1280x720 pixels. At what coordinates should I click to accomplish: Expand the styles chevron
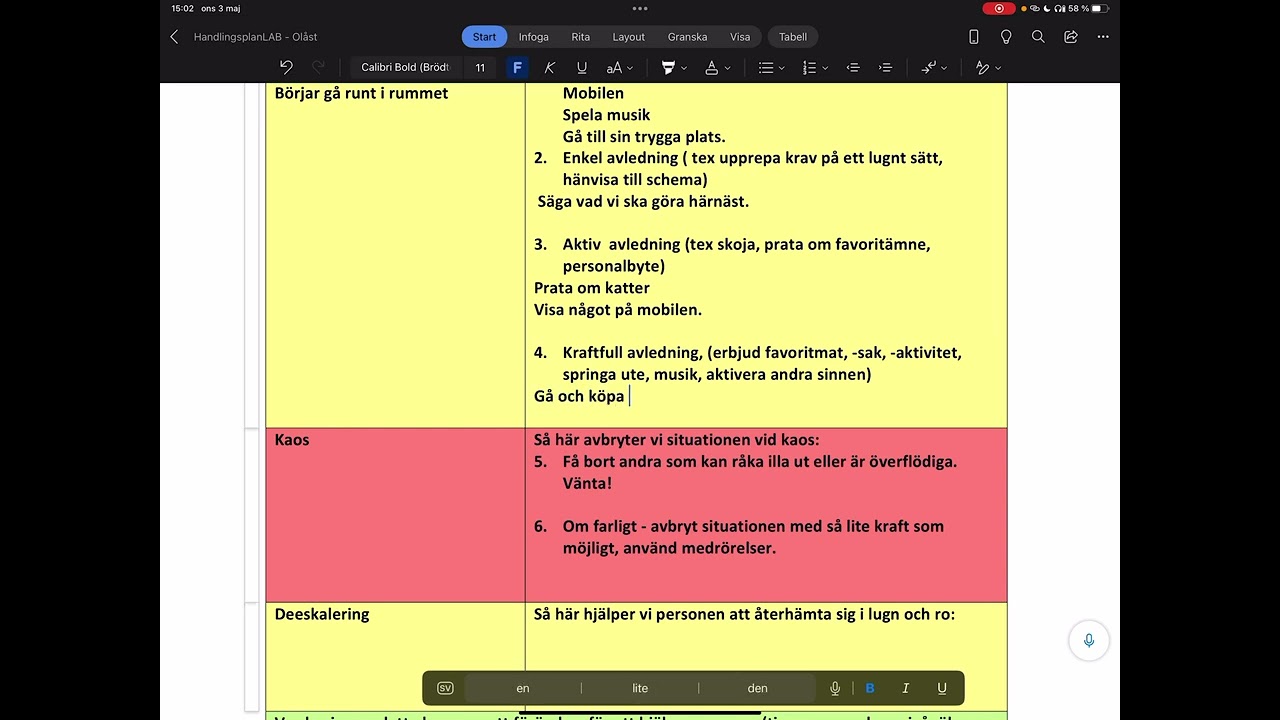pyautogui.click(x=998, y=68)
